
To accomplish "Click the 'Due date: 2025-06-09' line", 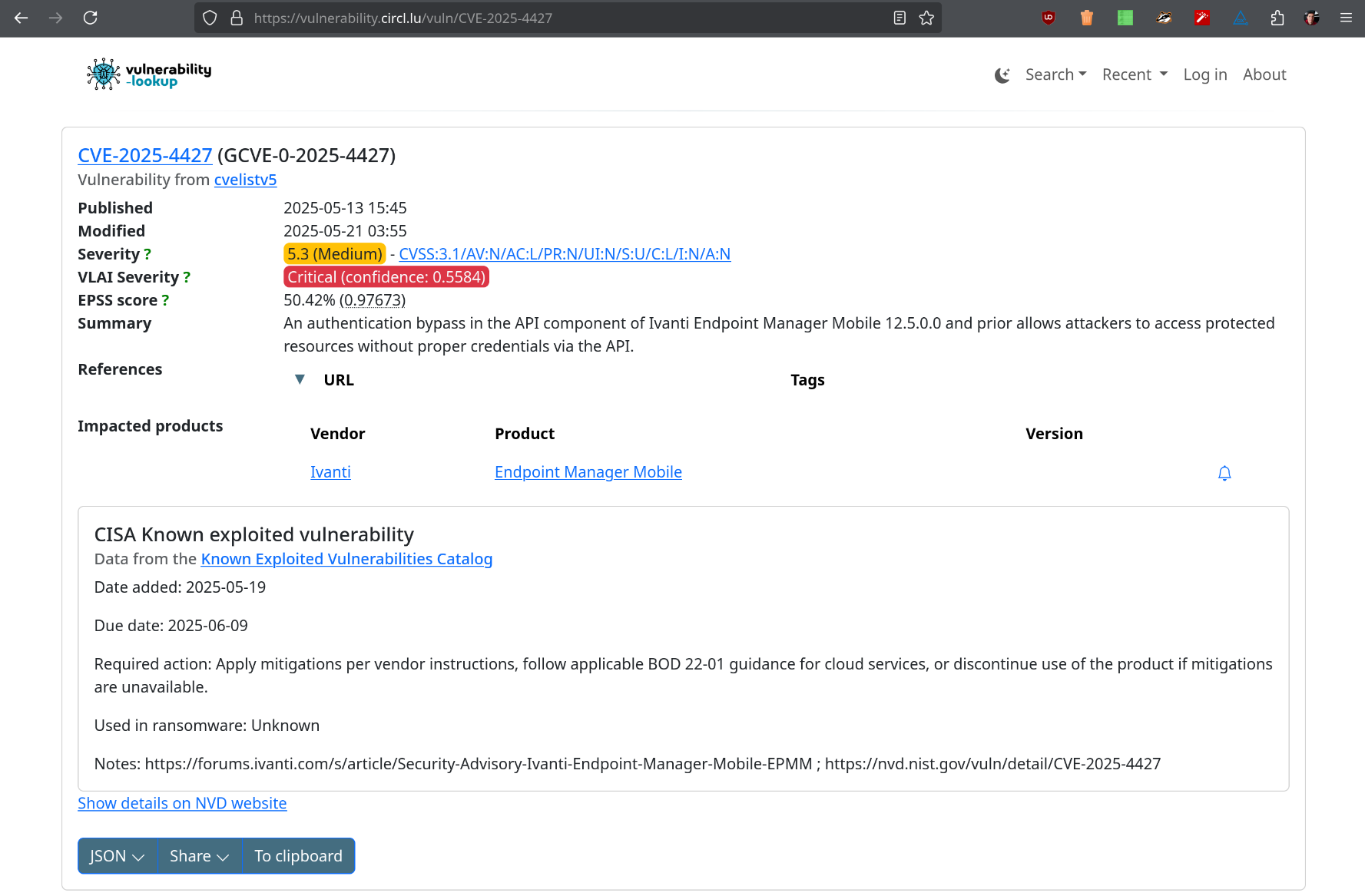I will (x=171, y=626).
